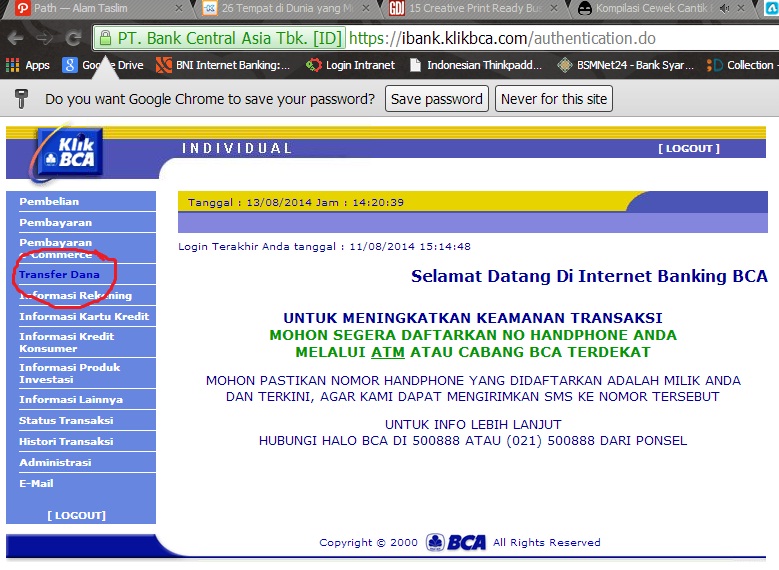
Task: Click the HUBUNGI HALO BCA DI 500888 line
Action: (x=473, y=440)
